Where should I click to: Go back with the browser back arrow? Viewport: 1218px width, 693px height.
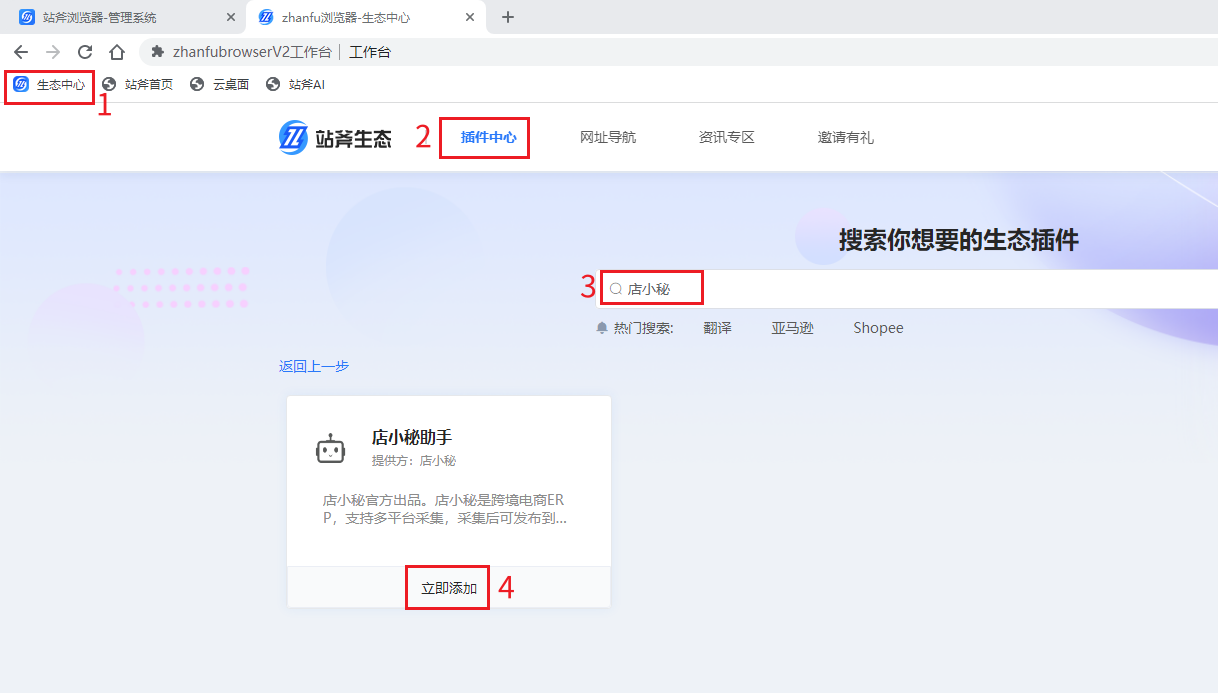coord(21,52)
